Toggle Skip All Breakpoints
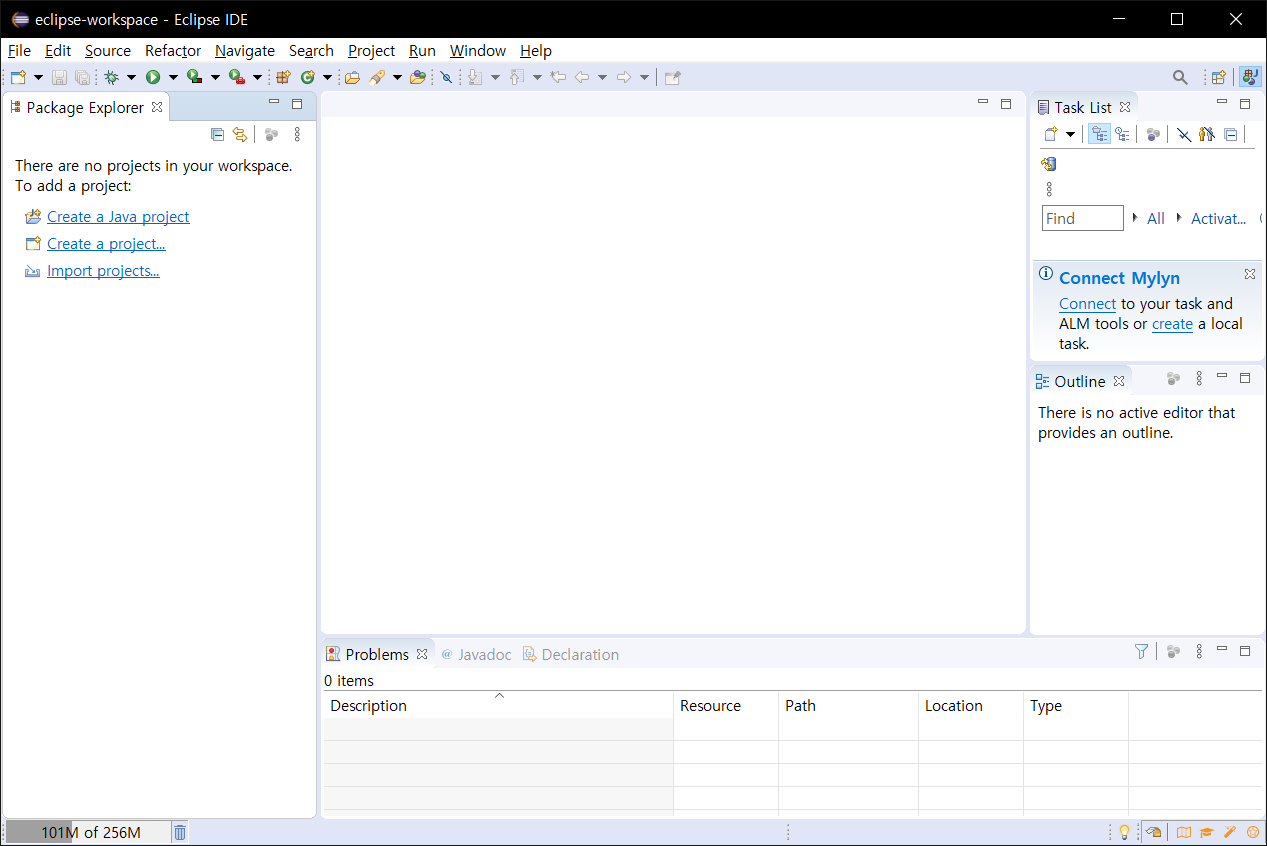Image resolution: width=1267 pixels, height=846 pixels. (x=446, y=77)
